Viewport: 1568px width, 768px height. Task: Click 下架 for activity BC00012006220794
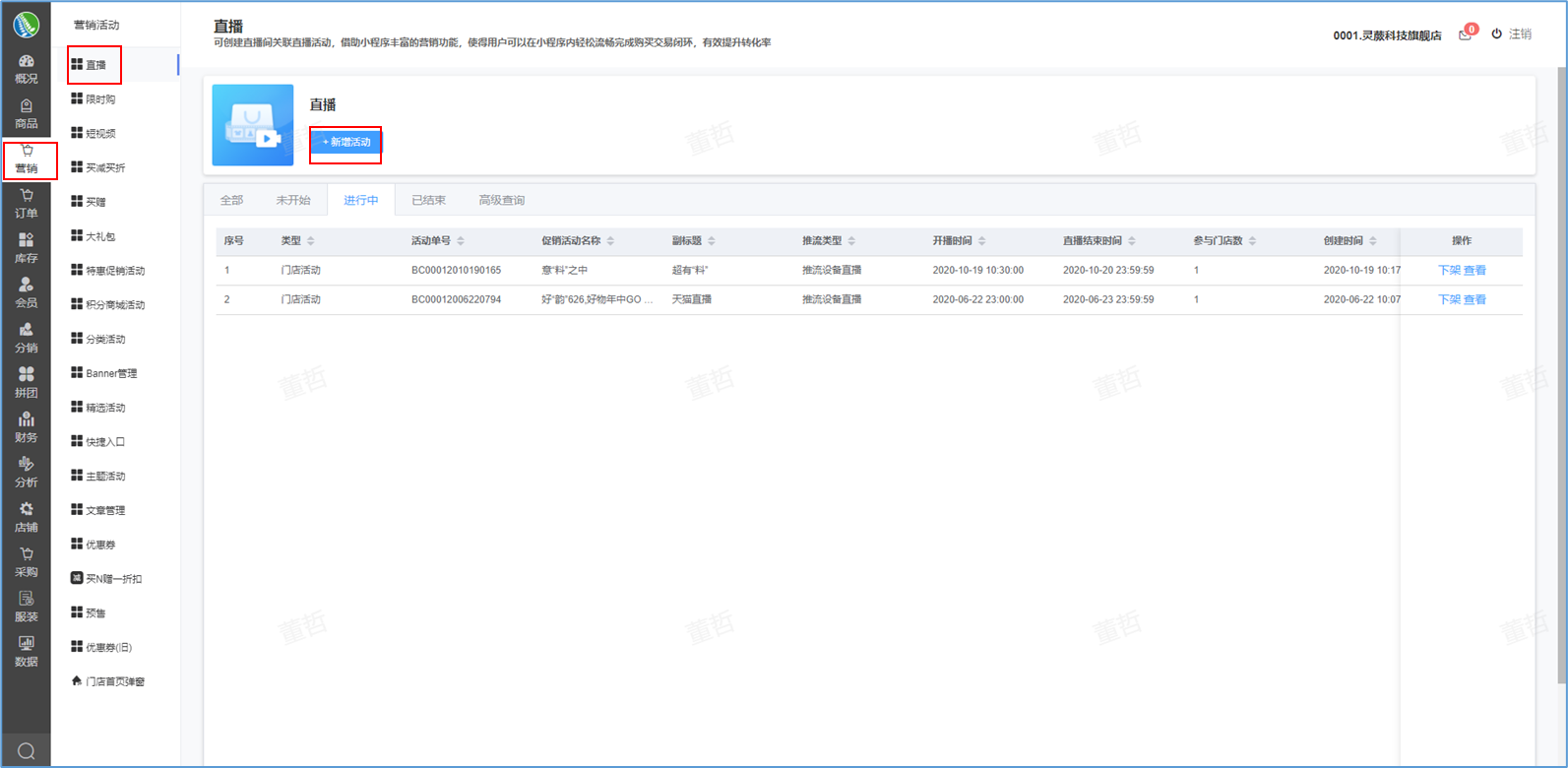coord(1449,299)
